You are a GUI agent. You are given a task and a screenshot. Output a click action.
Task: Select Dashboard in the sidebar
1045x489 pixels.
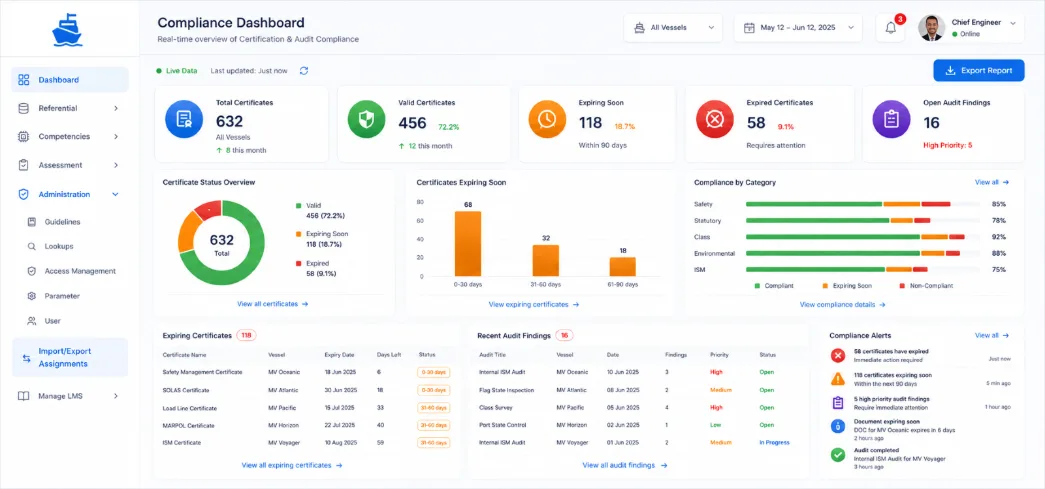tap(70, 80)
